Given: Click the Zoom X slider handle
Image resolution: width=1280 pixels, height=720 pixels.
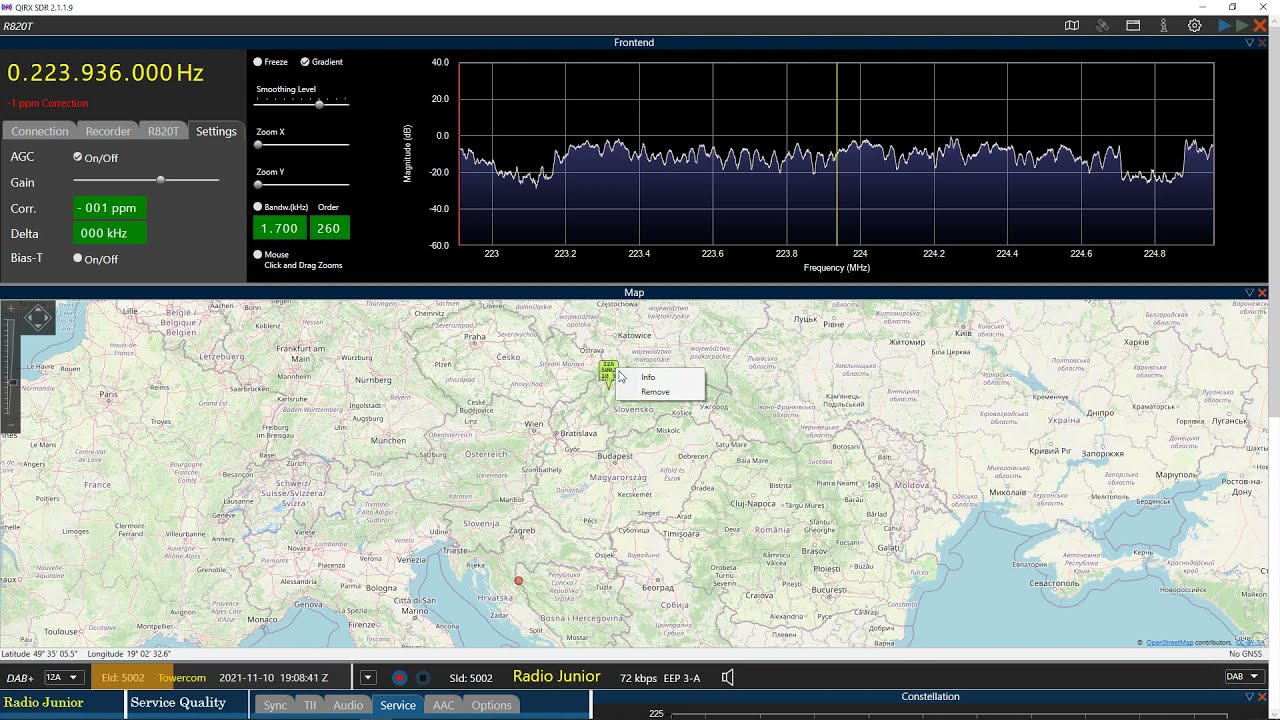Looking at the screenshot, I should point(258,145).
